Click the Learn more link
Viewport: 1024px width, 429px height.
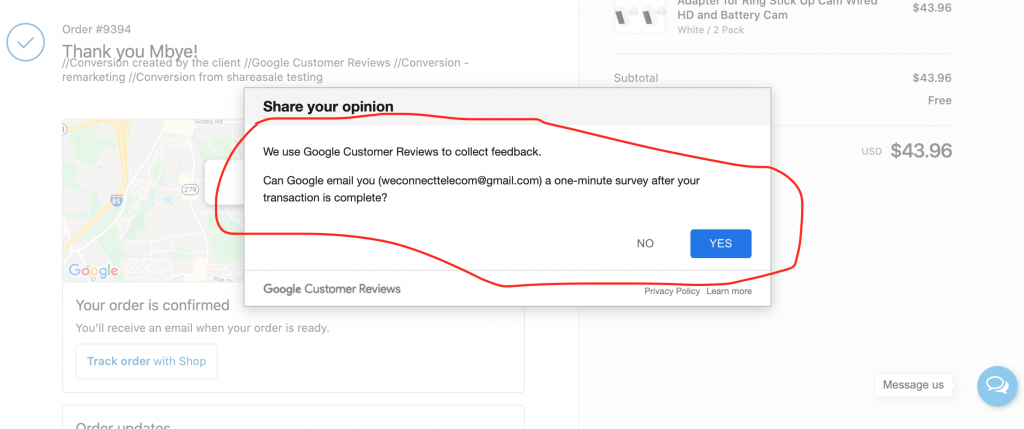pyautogui.click(x=729, y=291)
